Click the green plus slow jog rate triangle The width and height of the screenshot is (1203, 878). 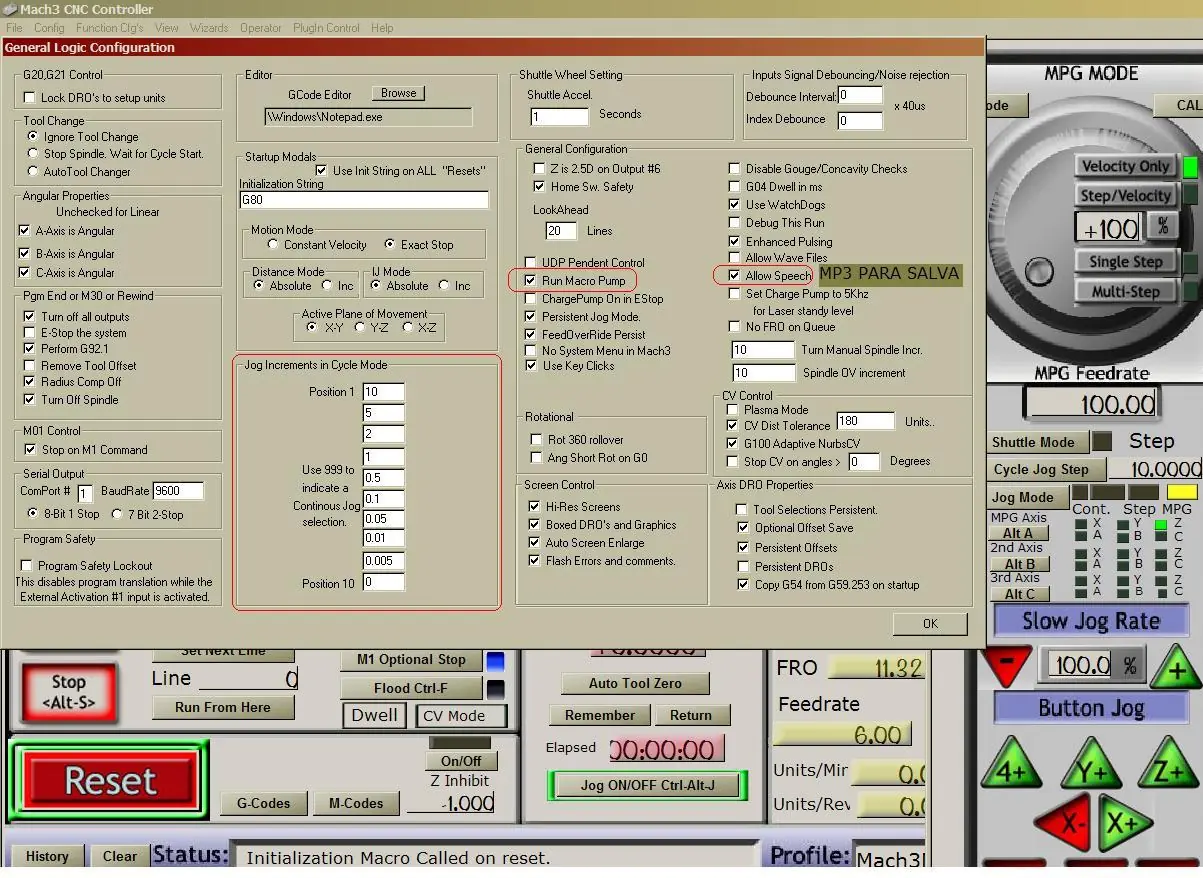point(1175,668)
